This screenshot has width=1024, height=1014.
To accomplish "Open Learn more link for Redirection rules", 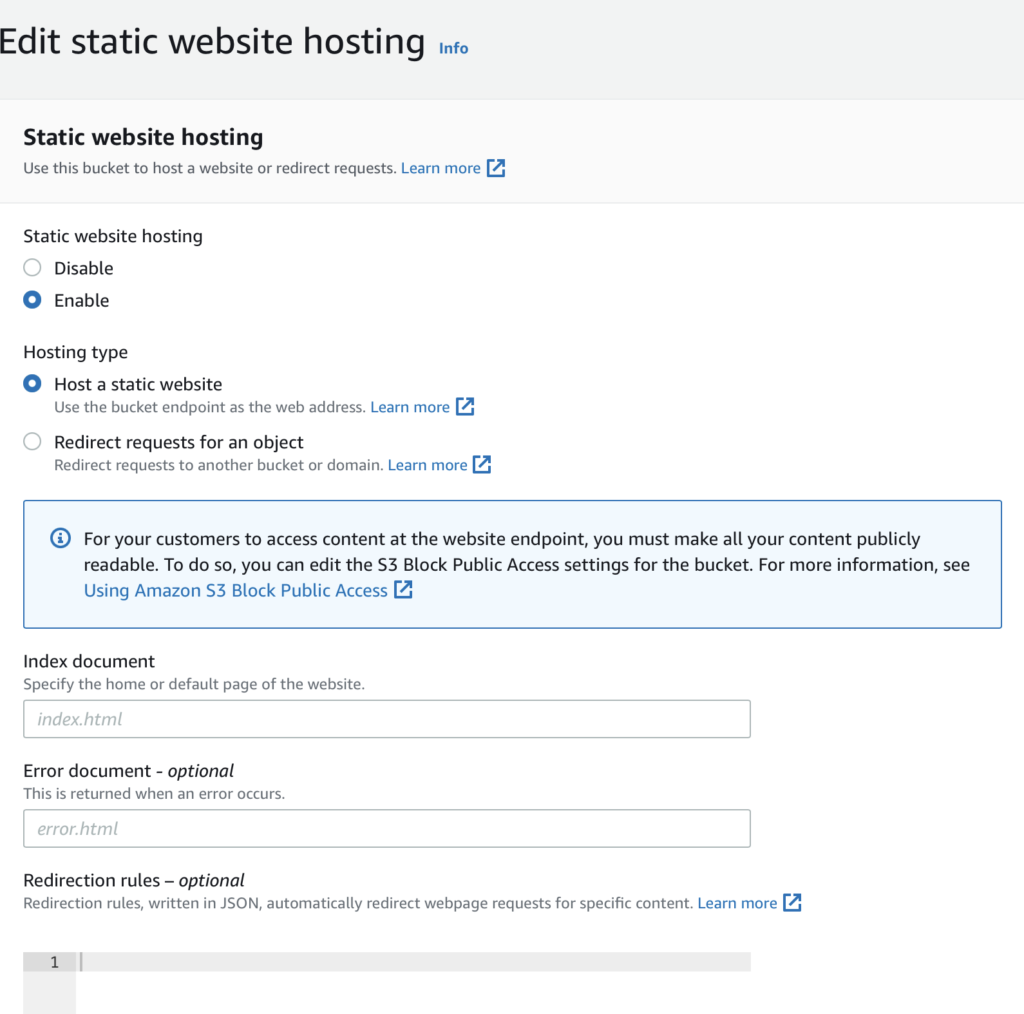I will 737,904.
